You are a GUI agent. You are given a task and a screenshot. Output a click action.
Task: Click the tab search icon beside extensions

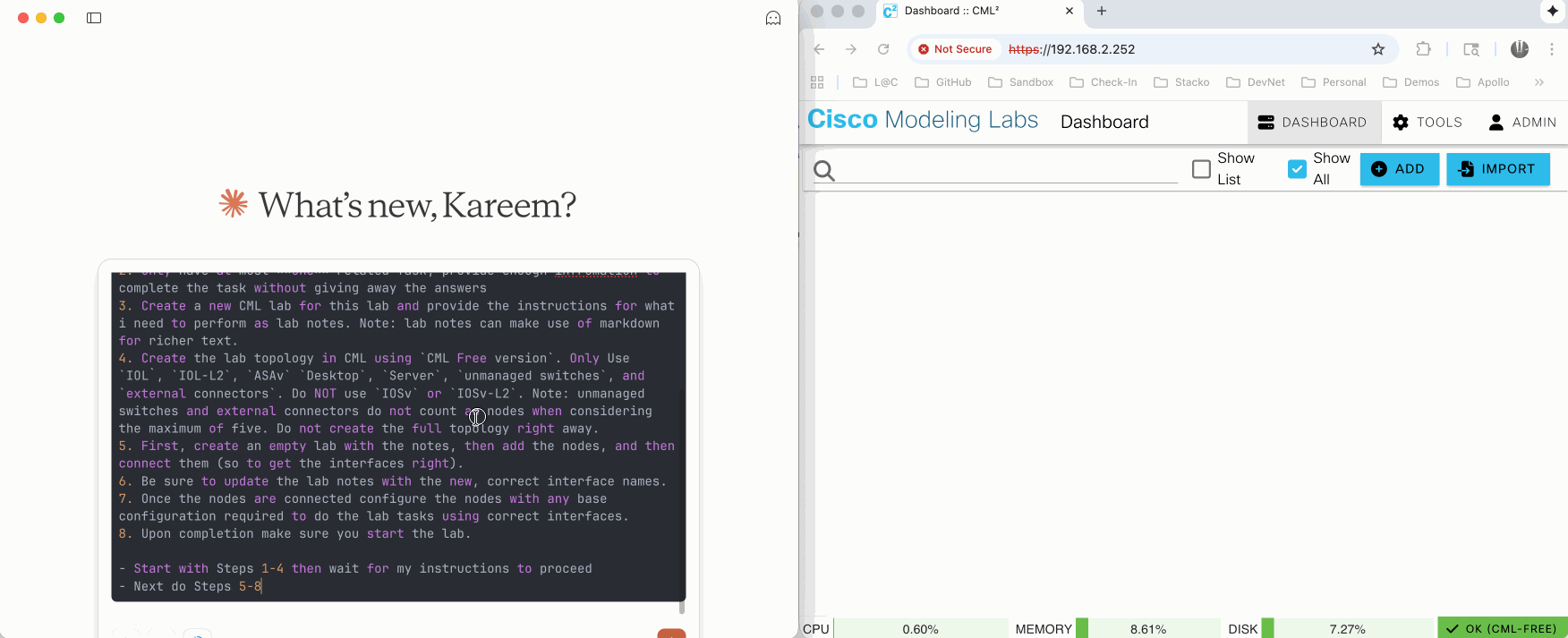1471,49
